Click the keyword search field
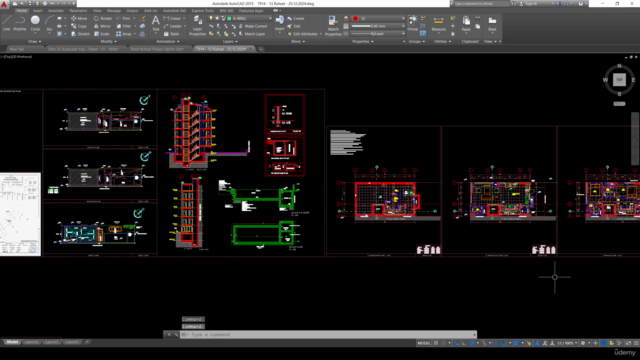This screenshot has width=640, height=360. click(481, 4)
